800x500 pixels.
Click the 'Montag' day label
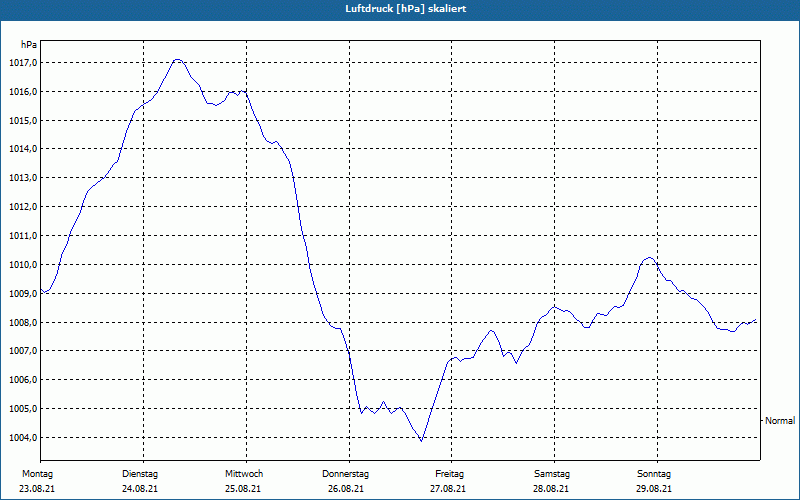37,474
